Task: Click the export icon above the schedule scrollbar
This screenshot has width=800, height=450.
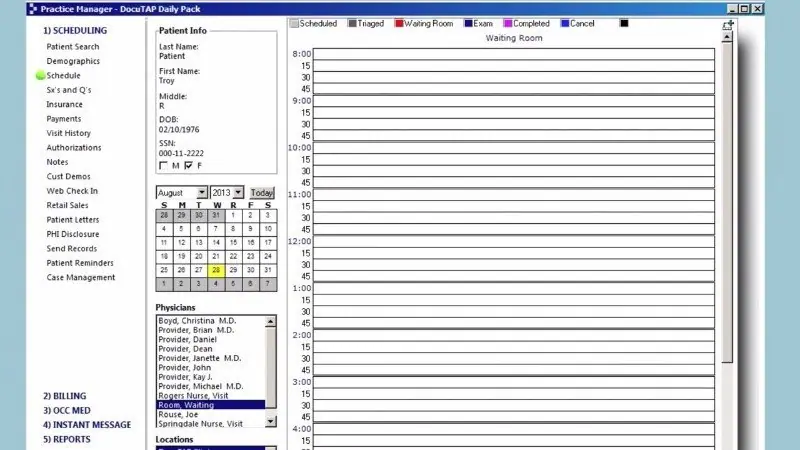Action: pyautogui.click(x=728, y=25)
